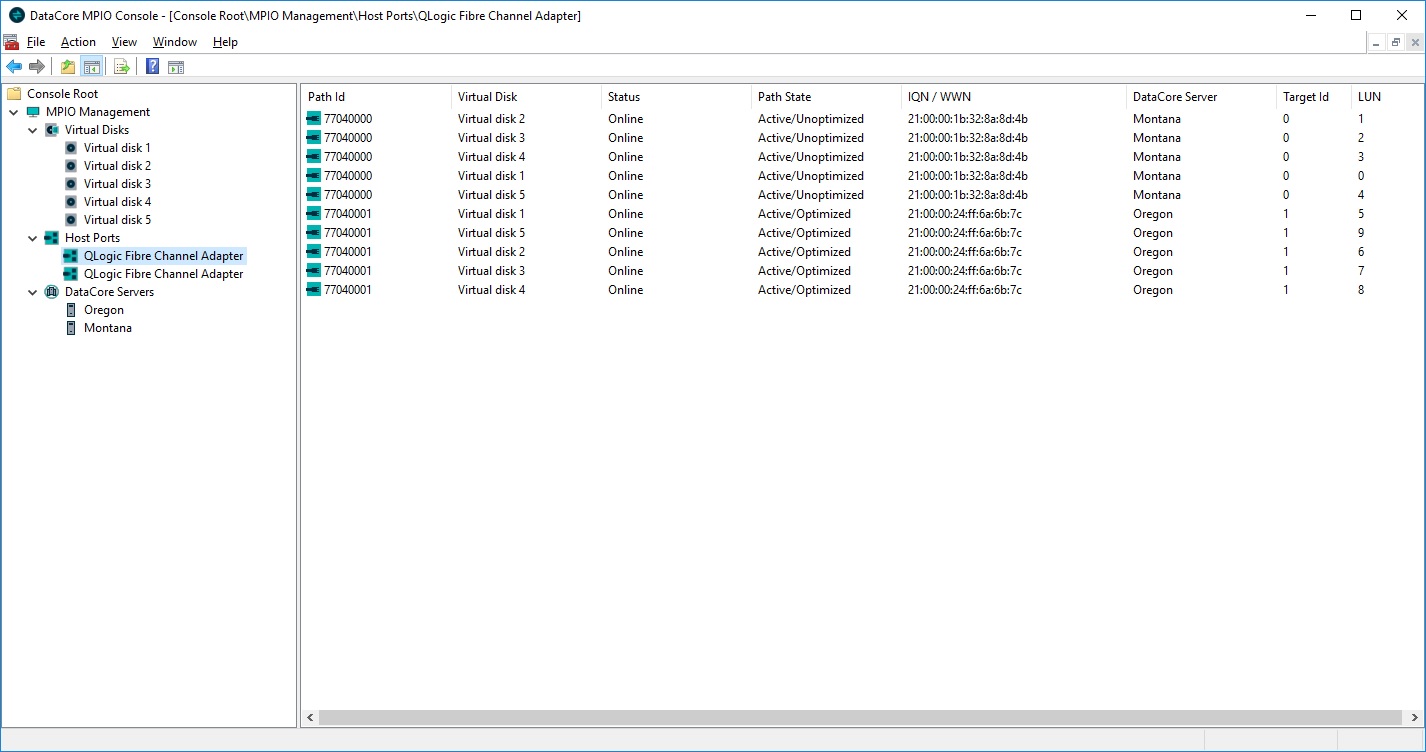Select the Montana server in the tree
The image size is (1426, 752).
107,328
